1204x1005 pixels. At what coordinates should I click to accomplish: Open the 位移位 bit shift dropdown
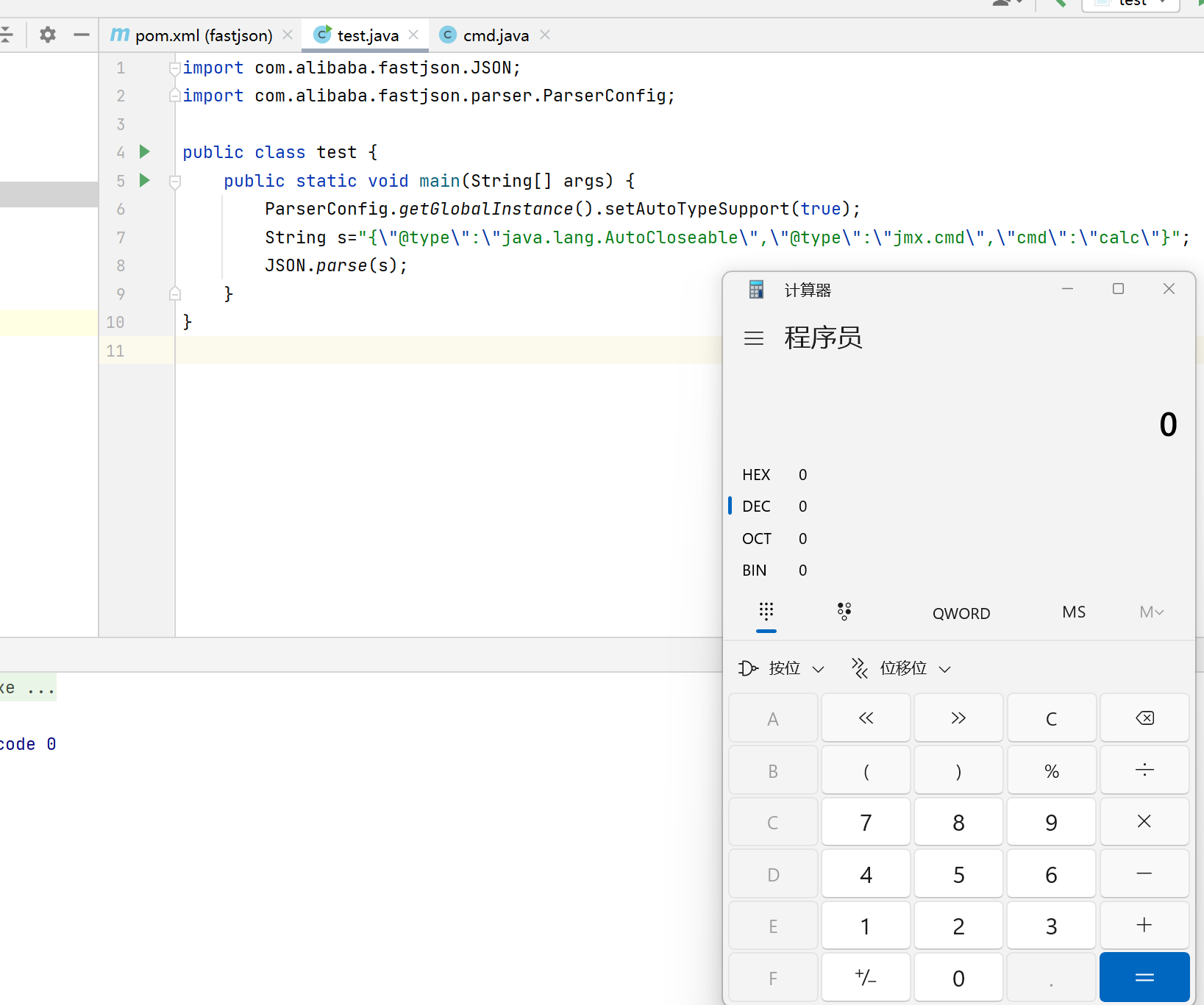902,668
